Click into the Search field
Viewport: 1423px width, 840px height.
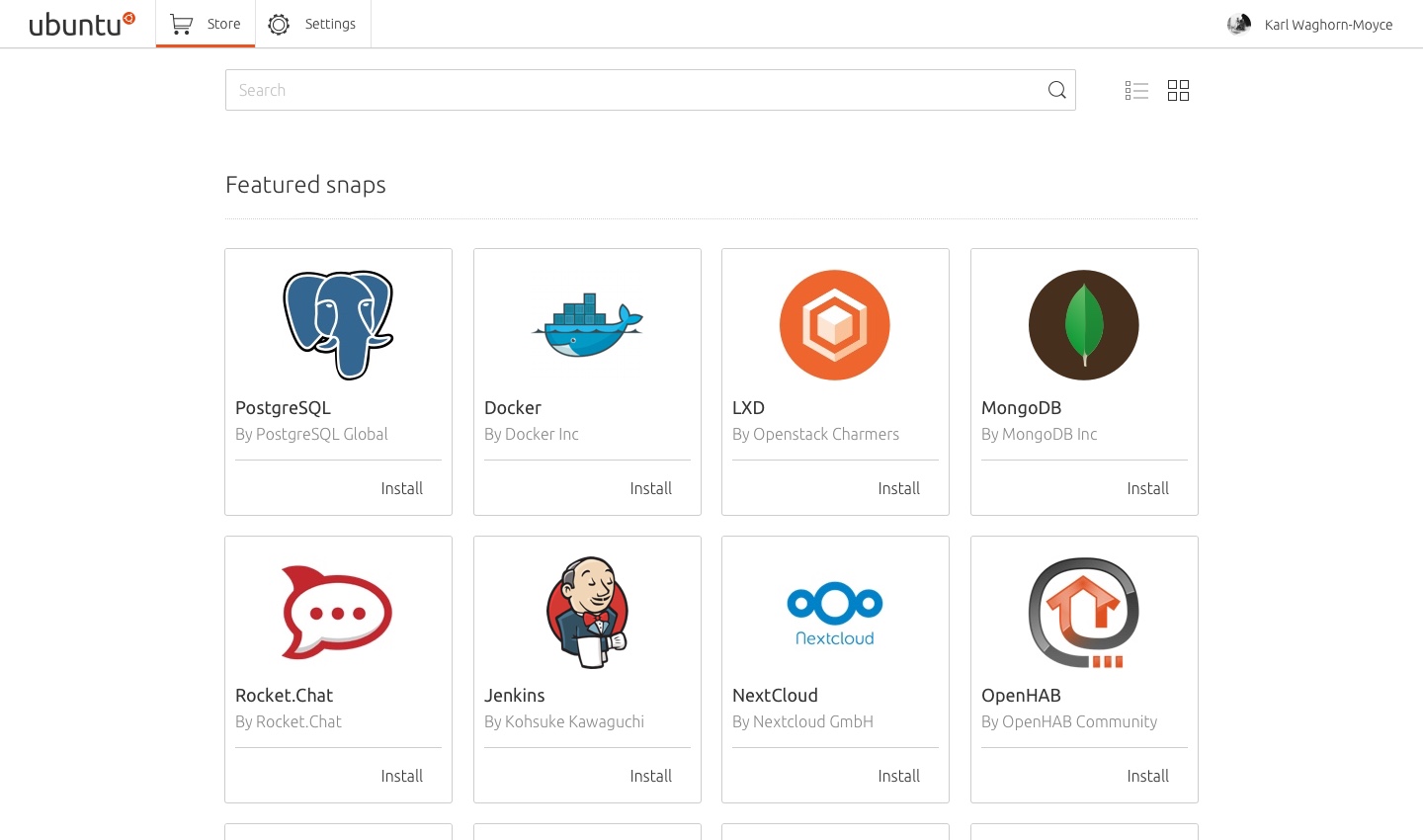pyautogui.click(x=650, y=90)
